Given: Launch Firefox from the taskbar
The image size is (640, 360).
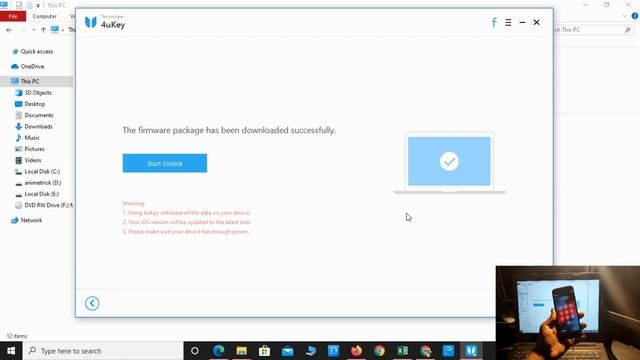Looking at the screenshot, I should point(356,351).
